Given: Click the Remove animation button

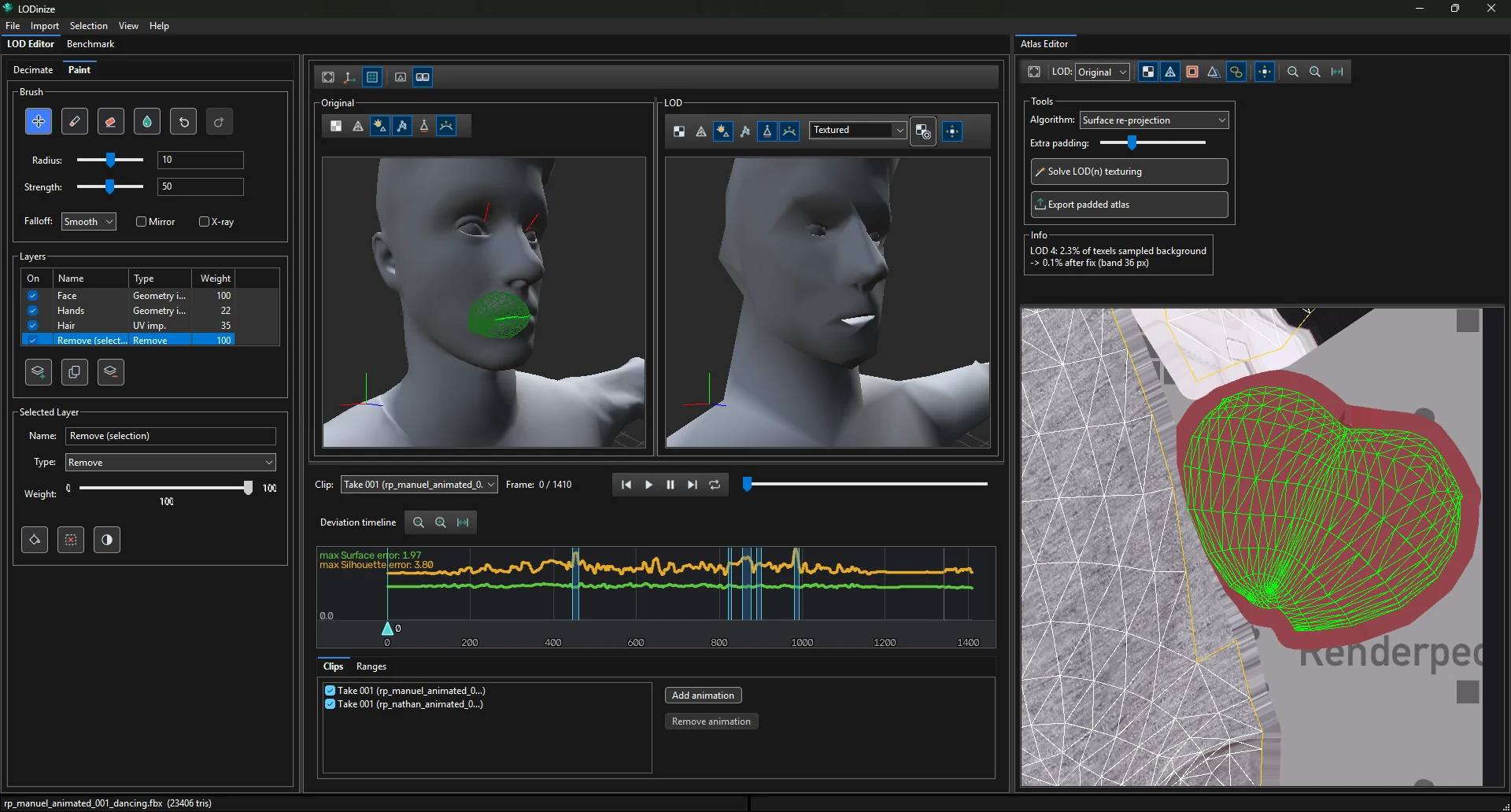Looking at the screenshot, I should 711,722.
